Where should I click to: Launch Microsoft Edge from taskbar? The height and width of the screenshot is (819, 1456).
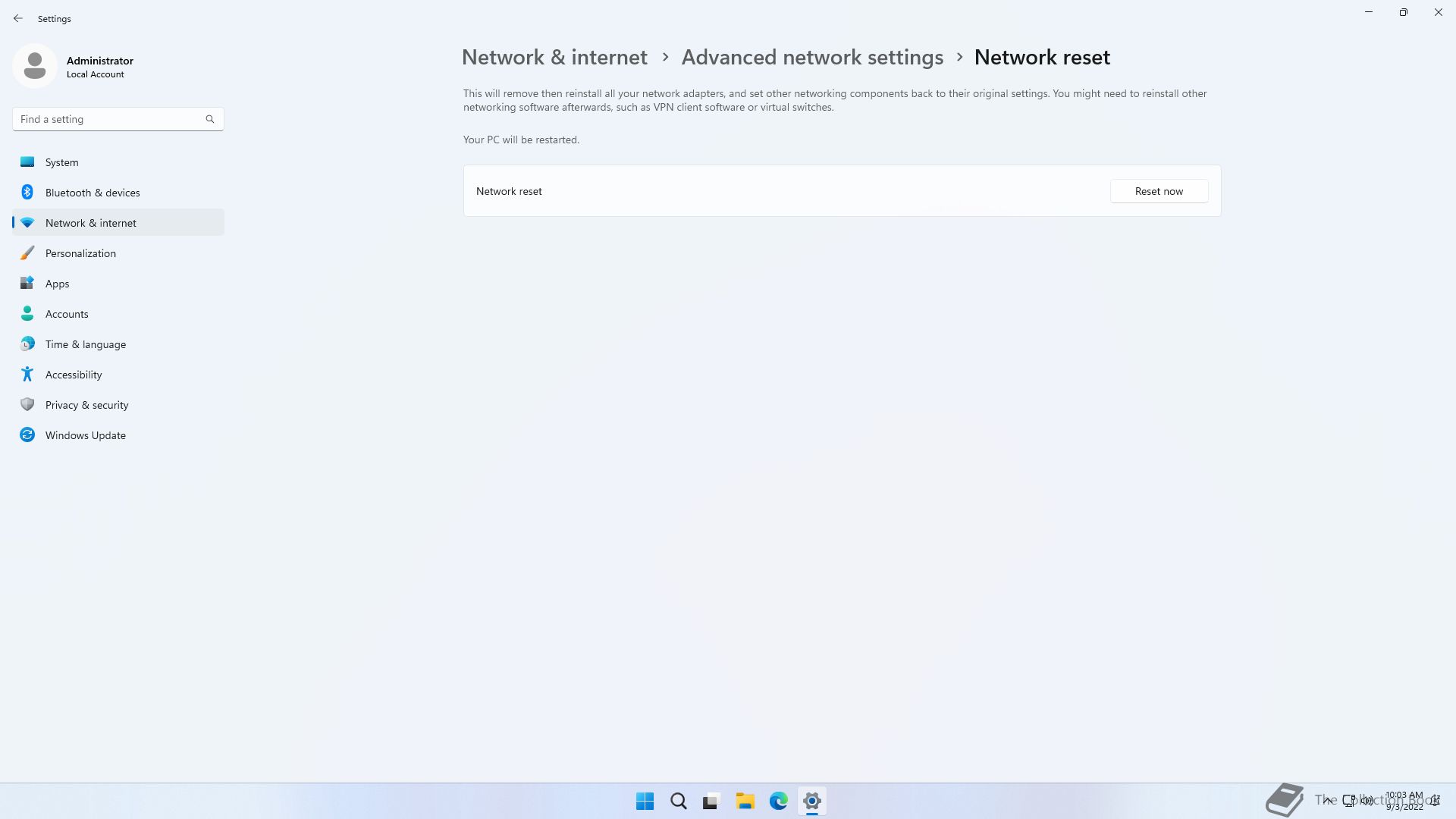tap(778, 801)
